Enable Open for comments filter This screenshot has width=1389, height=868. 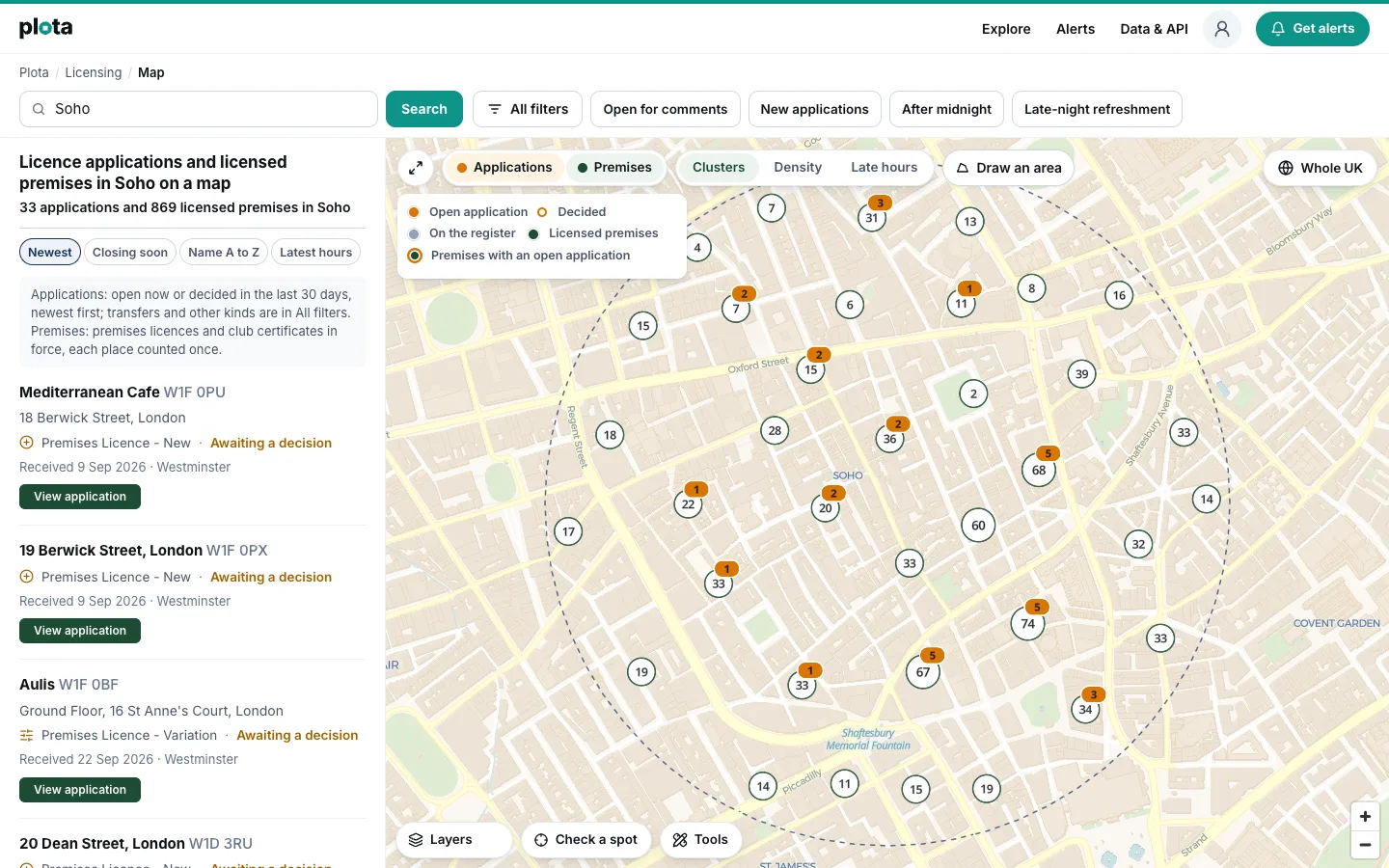click(666, 109)
